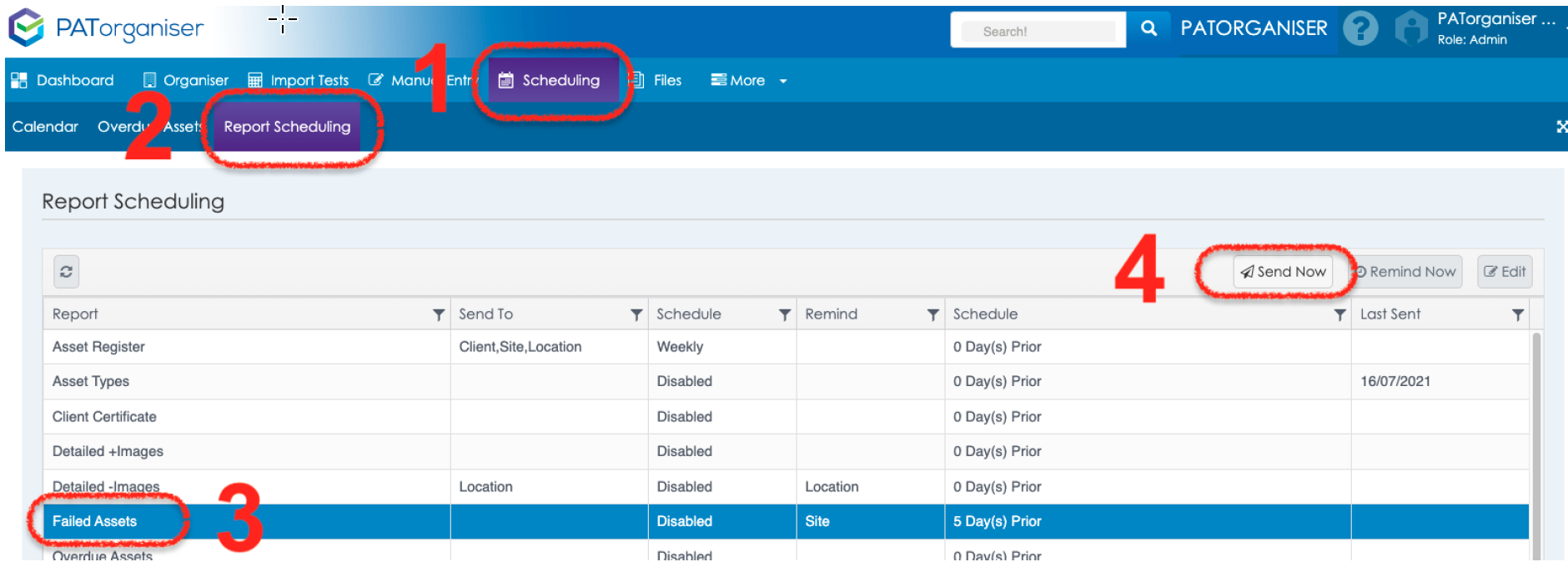Click into the Search field
The width and height of the screenshot is (1568, 562).
pyautogui.click(x=1038, y=32)
